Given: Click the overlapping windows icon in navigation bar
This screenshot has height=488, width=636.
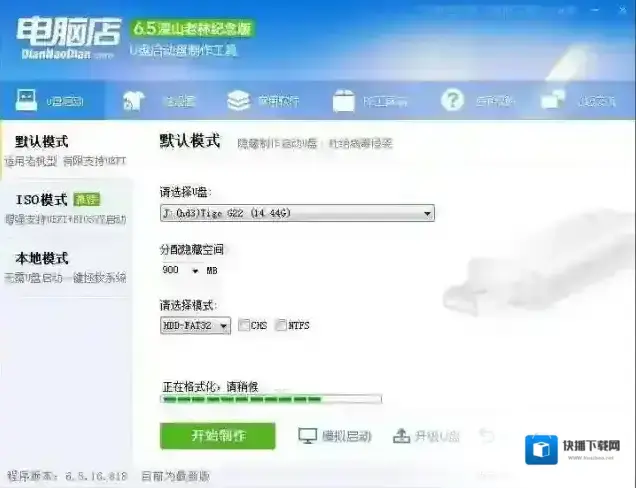Looking at the screenshot, I should [x=552, y=100].
